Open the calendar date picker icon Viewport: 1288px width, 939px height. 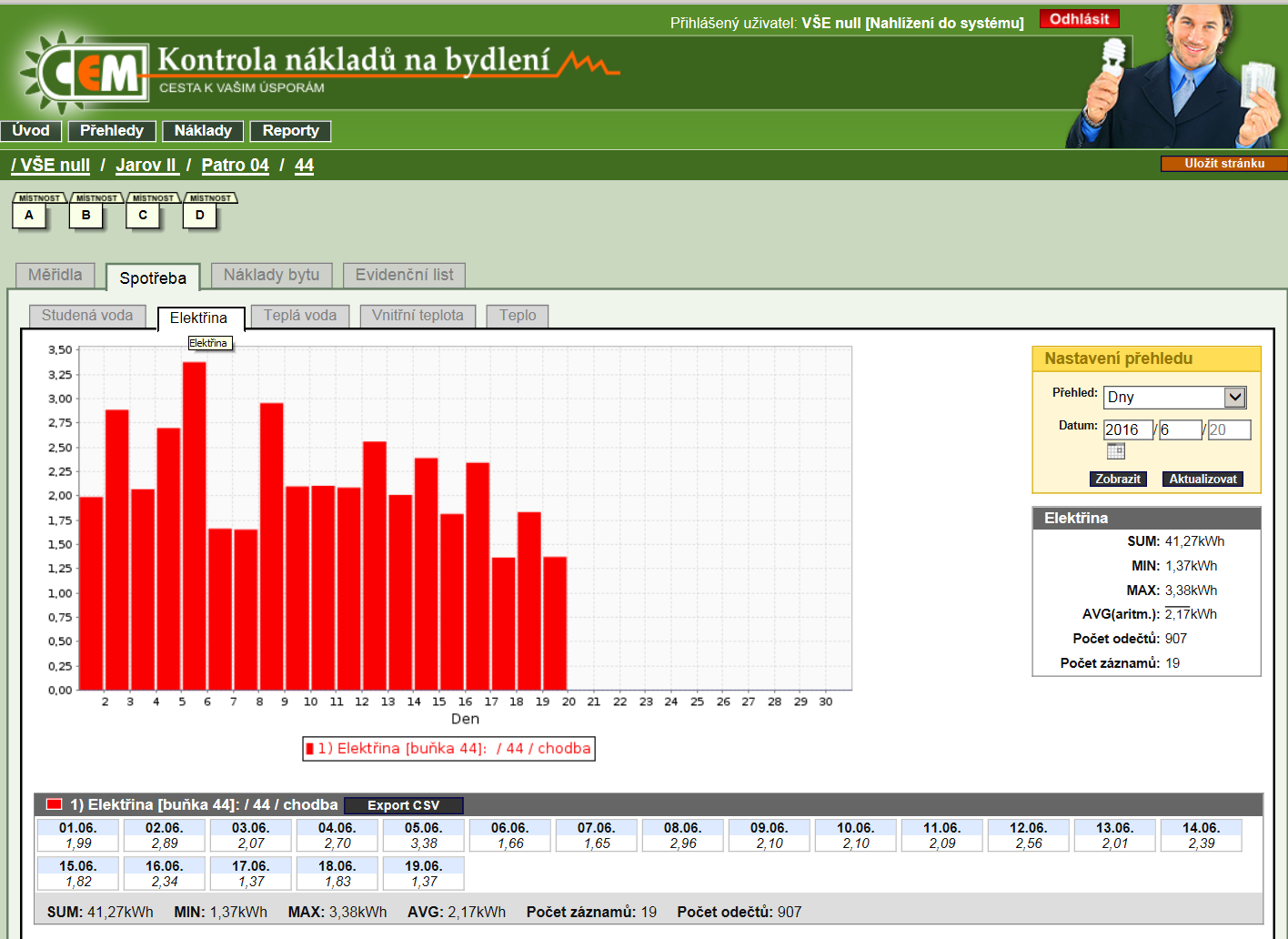click(x=1116, y=451)
